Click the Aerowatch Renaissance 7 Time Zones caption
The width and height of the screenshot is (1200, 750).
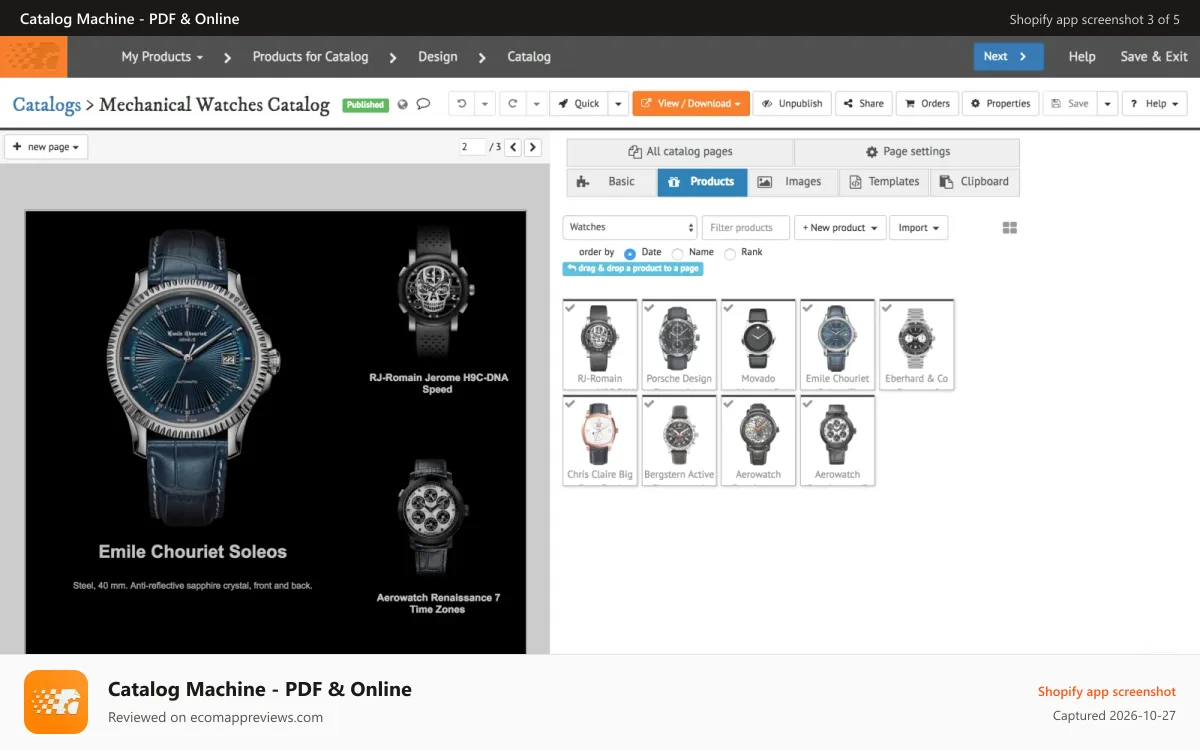[x=438, y=603]
